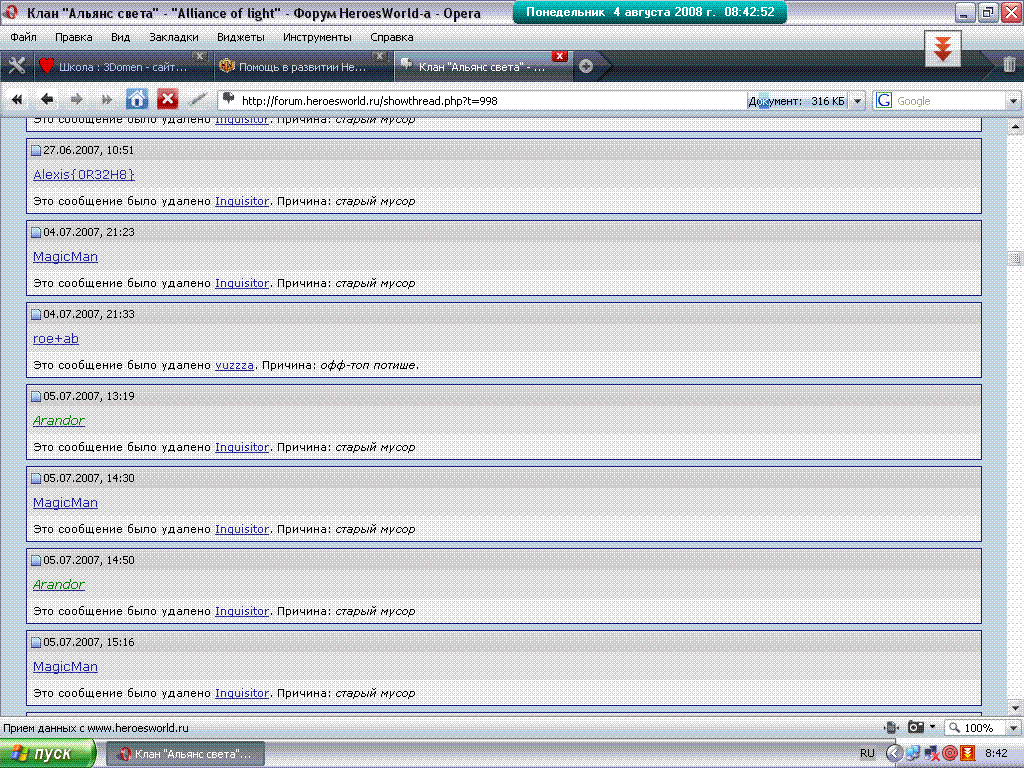The height and width of the screenshot is (768, 1024).
Task: Expand hidden tray icons arrow
Action: tap(895, 753)
